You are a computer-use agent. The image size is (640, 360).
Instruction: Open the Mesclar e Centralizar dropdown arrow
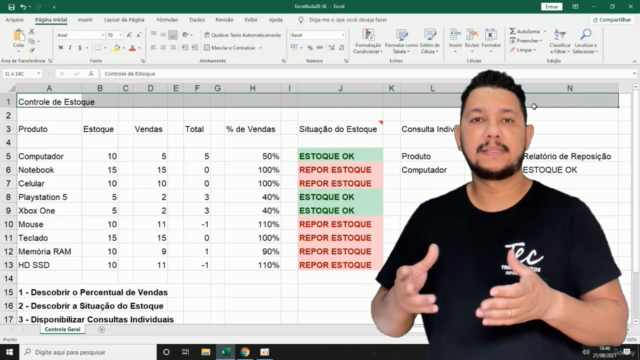[x=260, y=48]
